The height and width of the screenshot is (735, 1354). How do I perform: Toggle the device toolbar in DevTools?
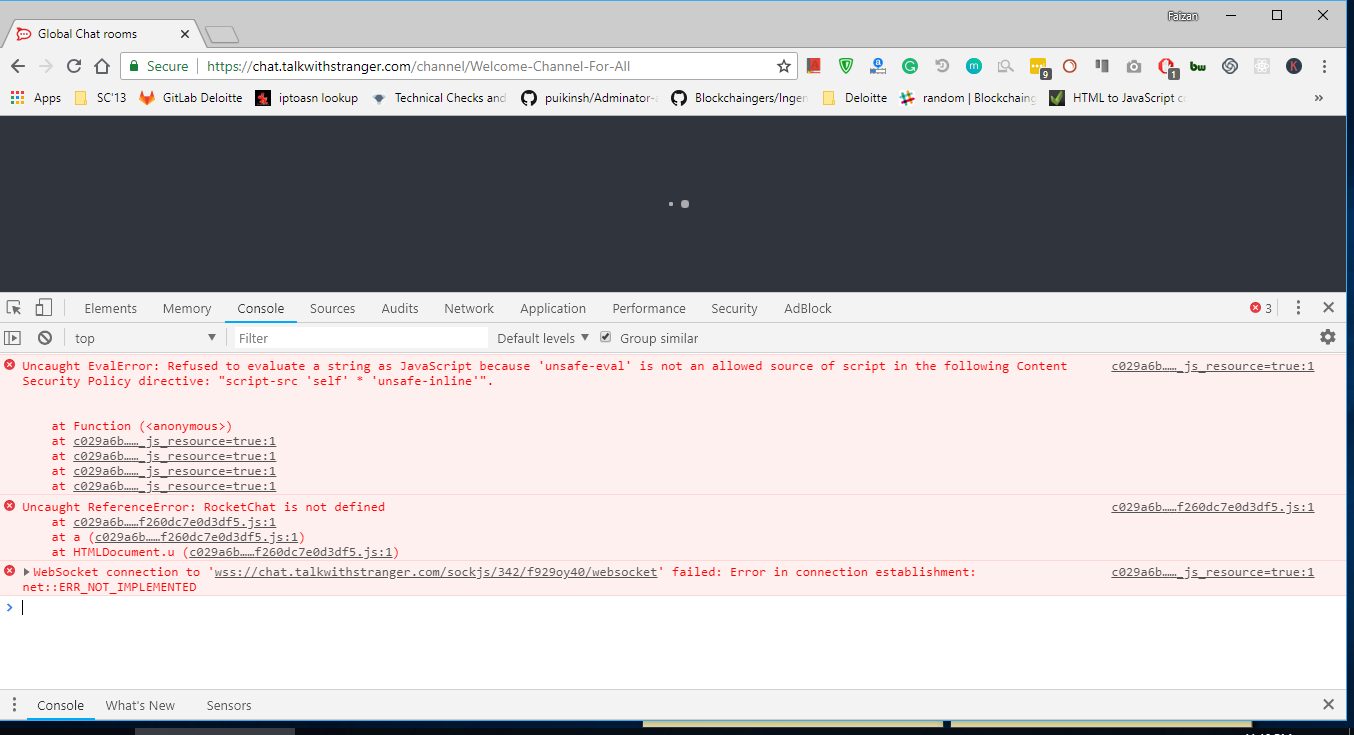41,307
